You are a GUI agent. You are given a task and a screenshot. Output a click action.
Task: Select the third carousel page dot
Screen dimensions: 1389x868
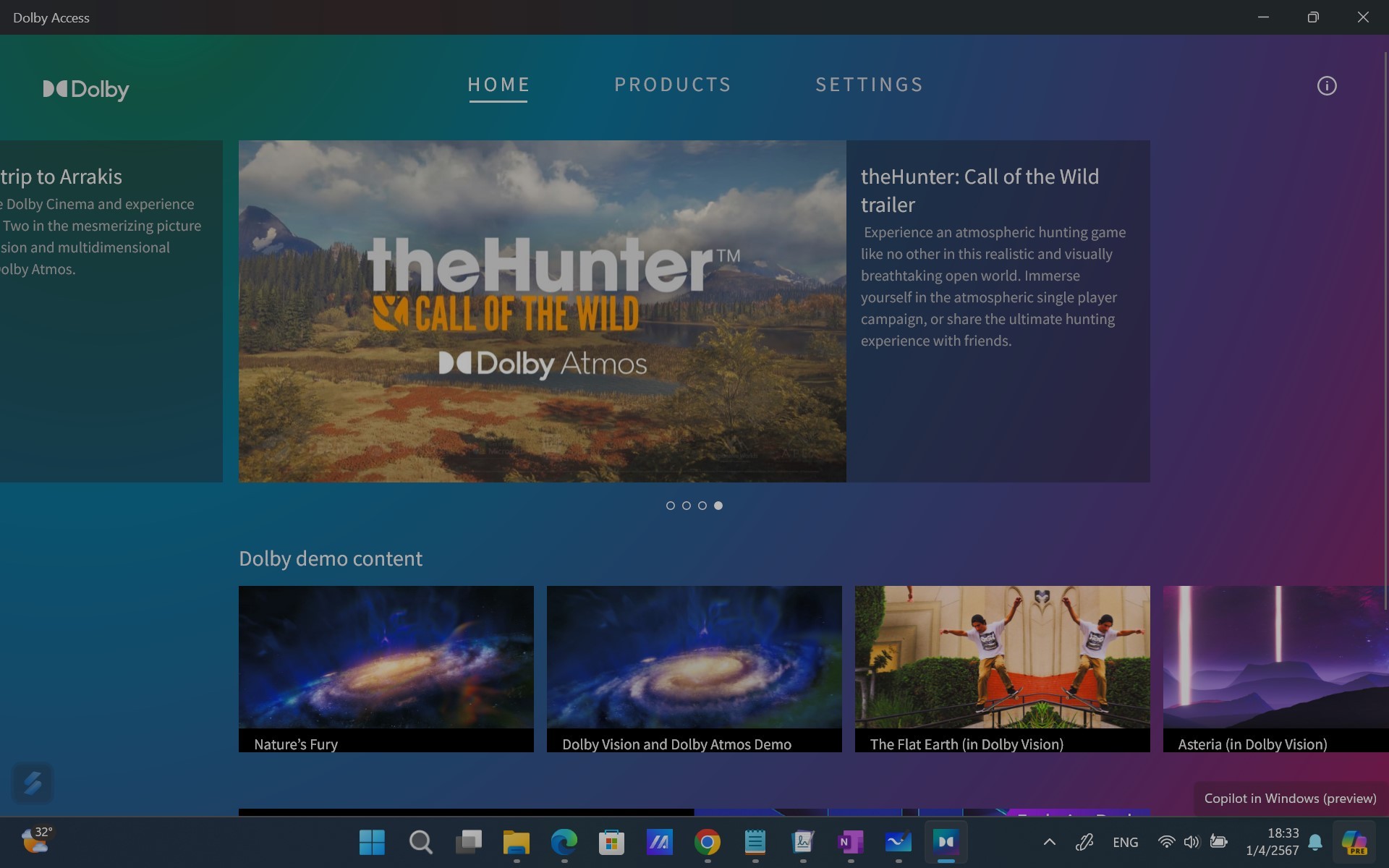[702, 506]
